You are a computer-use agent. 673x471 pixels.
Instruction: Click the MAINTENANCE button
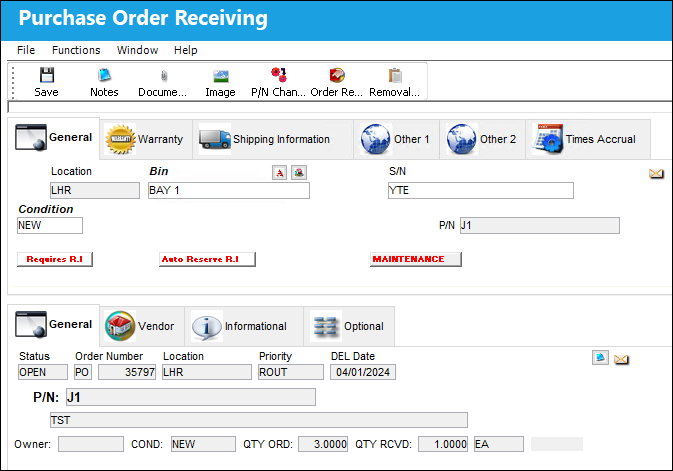[415, 259]
